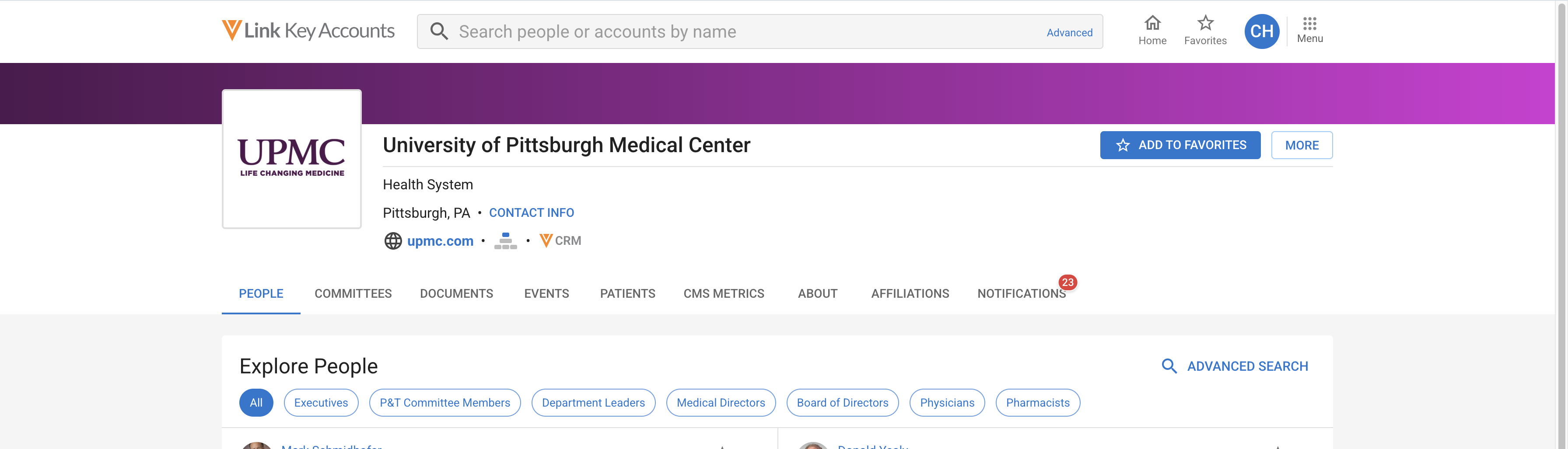The width and height of the screenshot is (1568, 449).
Task: Open the NOTIFICATIONS tab
Action: (x=1022, y=293)
